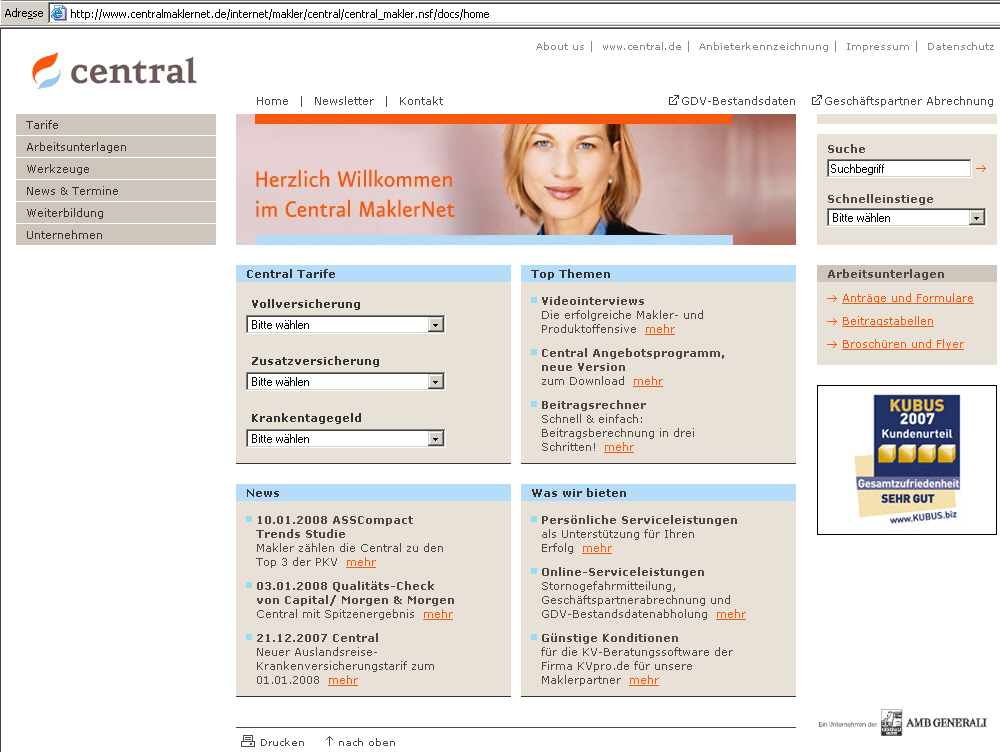
Task: Click mehr for Qualitäts-Check news
Action: click(x=438, y=614)
